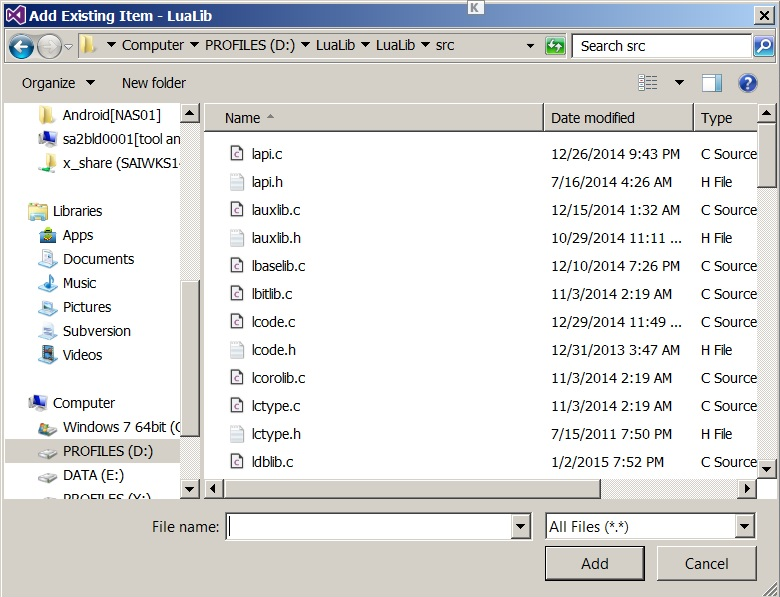Screen dimensions: 780x597
Task: Select the lcode.h file icon
Action: (x=237, y=350)
